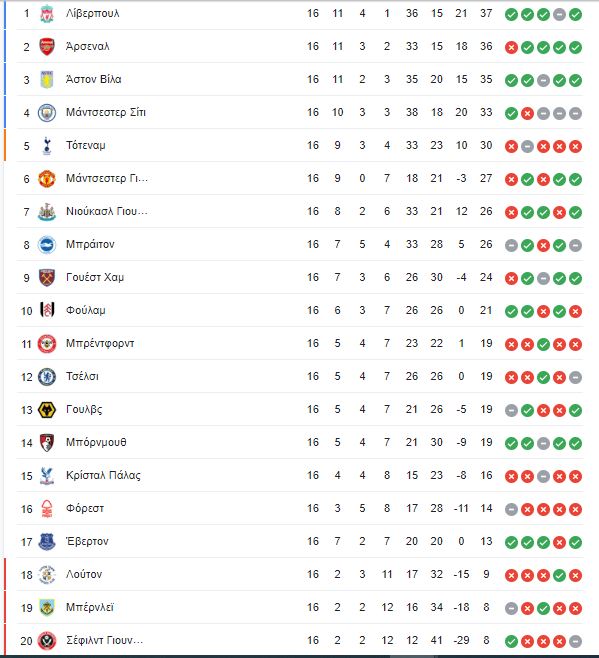Click the Brighton club crest
The image size is (599, 658).
(x=47, y=245)
